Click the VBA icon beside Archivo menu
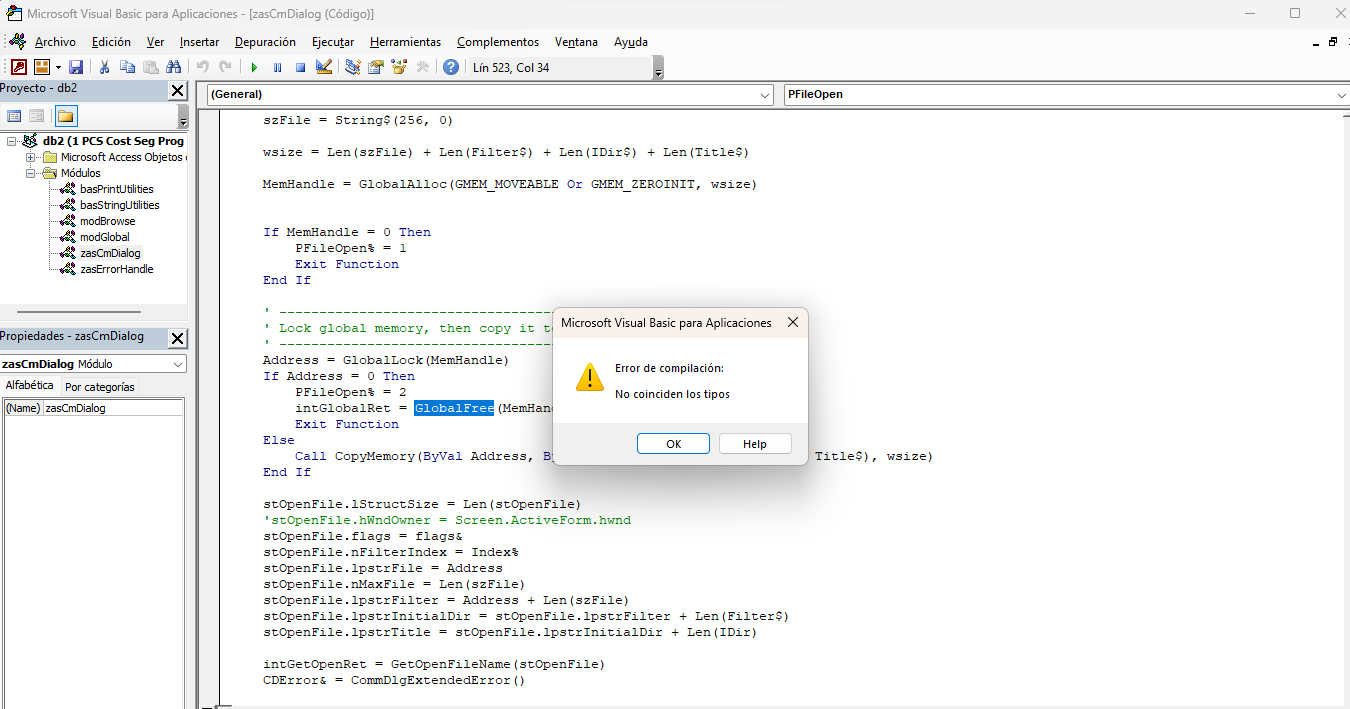 17,42
